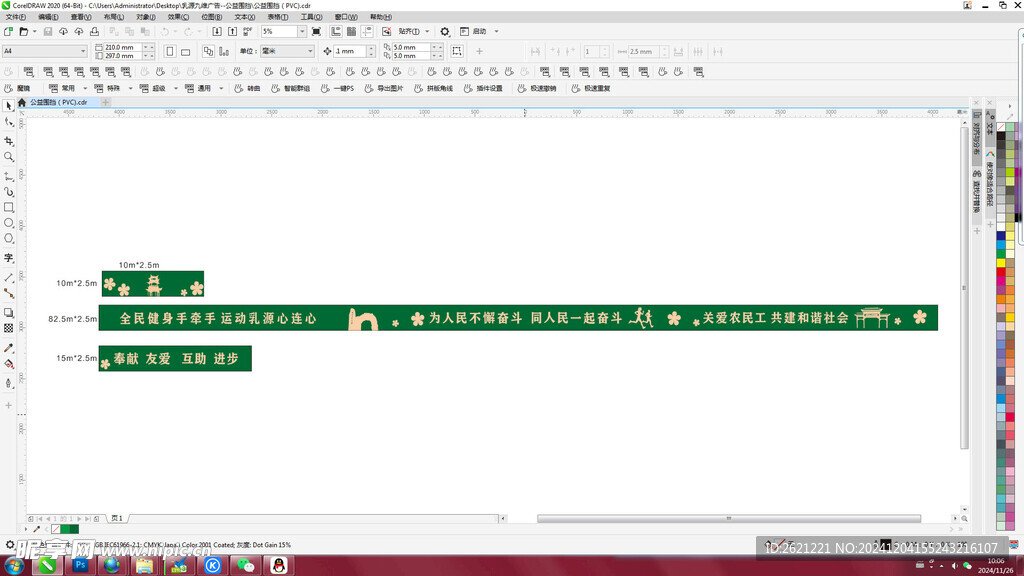Switch page to portrait orientation
The image size is (1024, 576).
click(x=170, y=51)
